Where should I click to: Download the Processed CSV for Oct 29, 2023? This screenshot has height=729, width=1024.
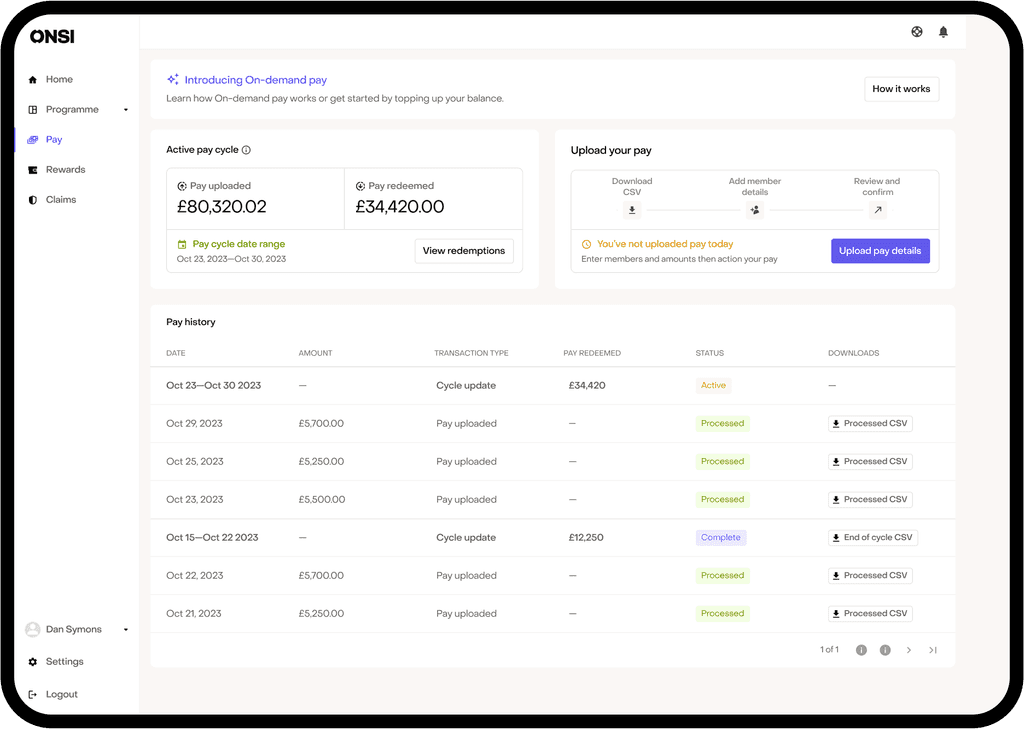[x=870, y=423]
